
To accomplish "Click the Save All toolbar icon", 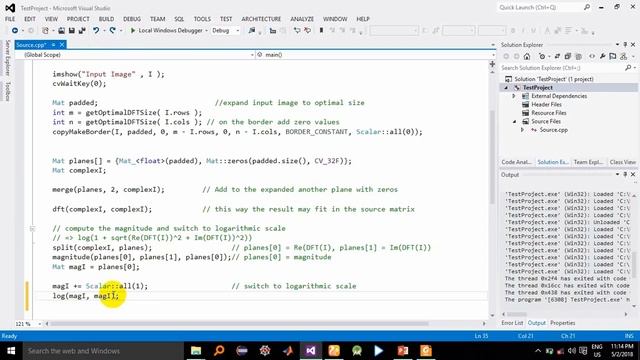I will coord(82,31).
